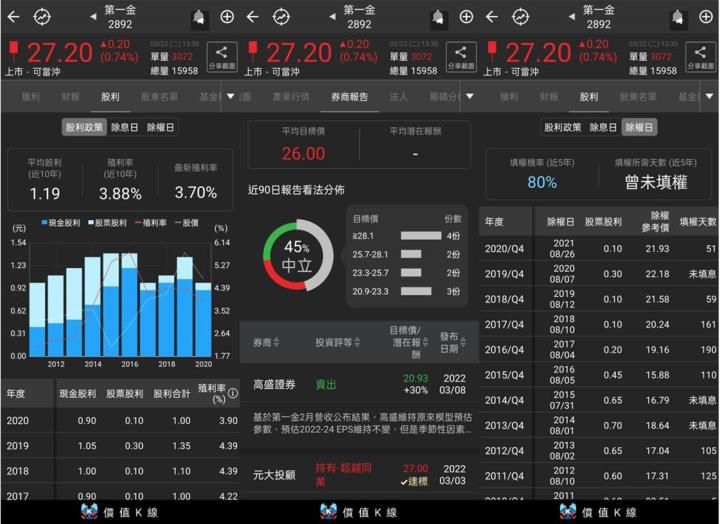This screenshot has height=524, width=720.
Task: Tap the 2020 bar in dividend chart
Action: tap(203, 319)
